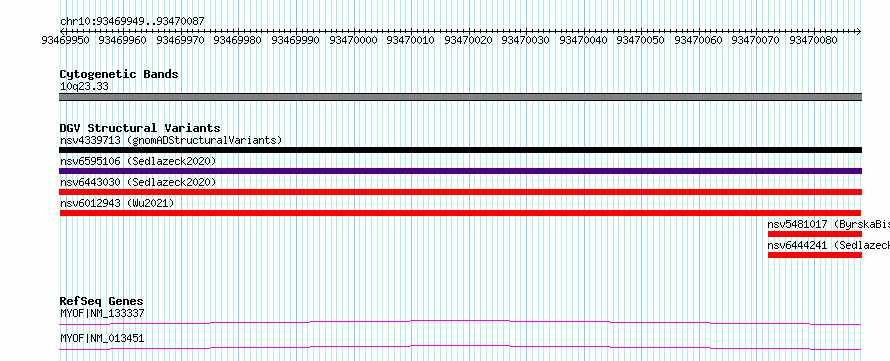Click the short red nsv5481017 bar
890x361 pixels.
point(815,234)
